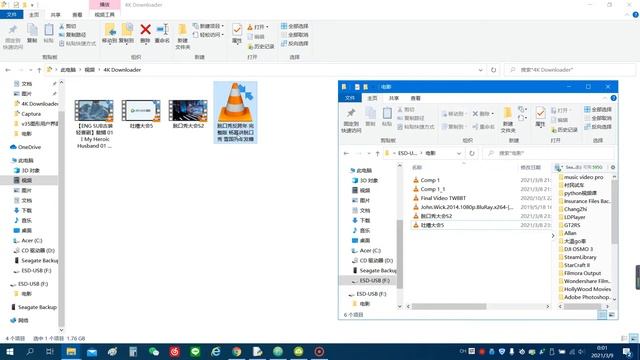640x360 pixels.
Task: Click Cut (剪切) in 4K Downloader ribbon
Action: click(68, 26)
